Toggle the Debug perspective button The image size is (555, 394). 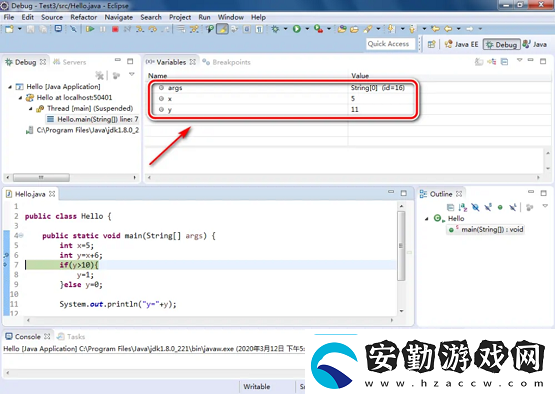[x=502, y=44]
